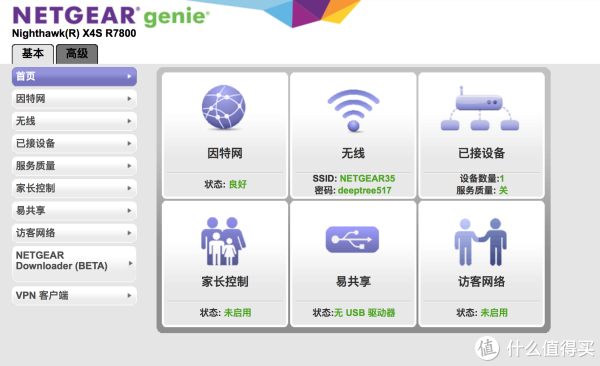Viewport: 600px width, 366px height.
Task: Open the VPN 客户端 sidebar menu item
Action: [x=74, y=296]
